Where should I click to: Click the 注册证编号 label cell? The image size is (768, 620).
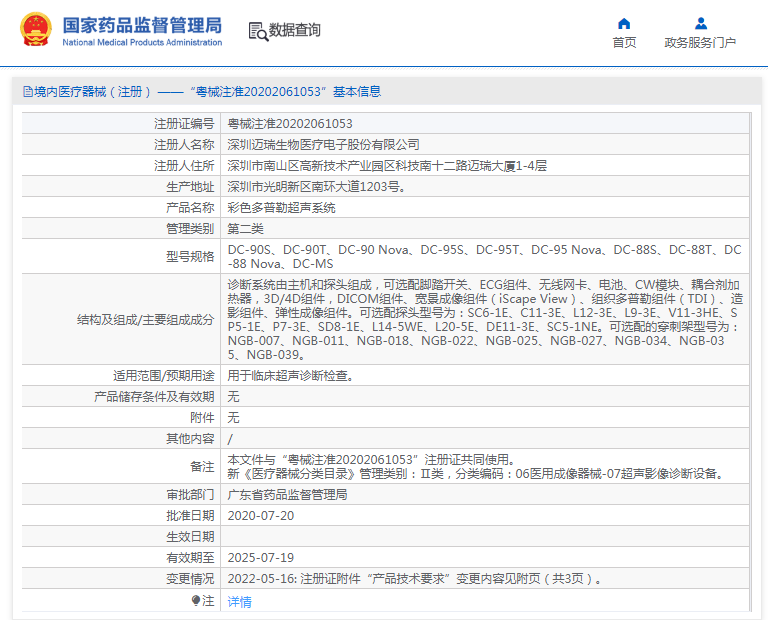point(184,124)
